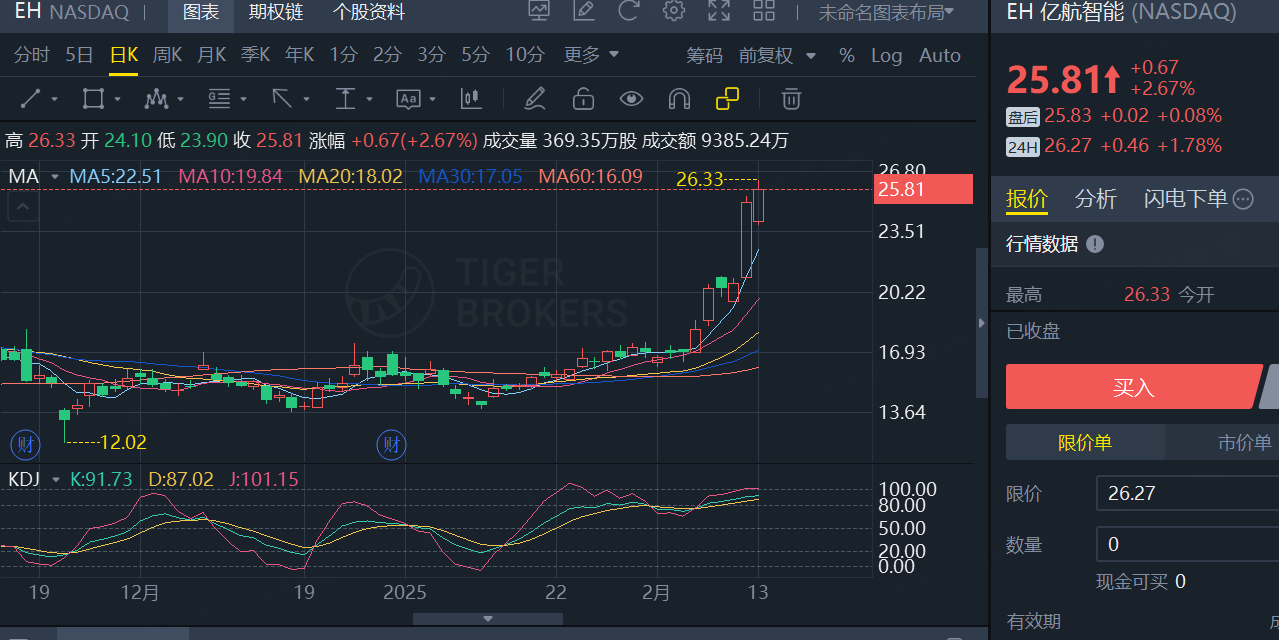Switch to the 期权链 tab
This screenshot has height=640, width=1279.
coord(276,13)
